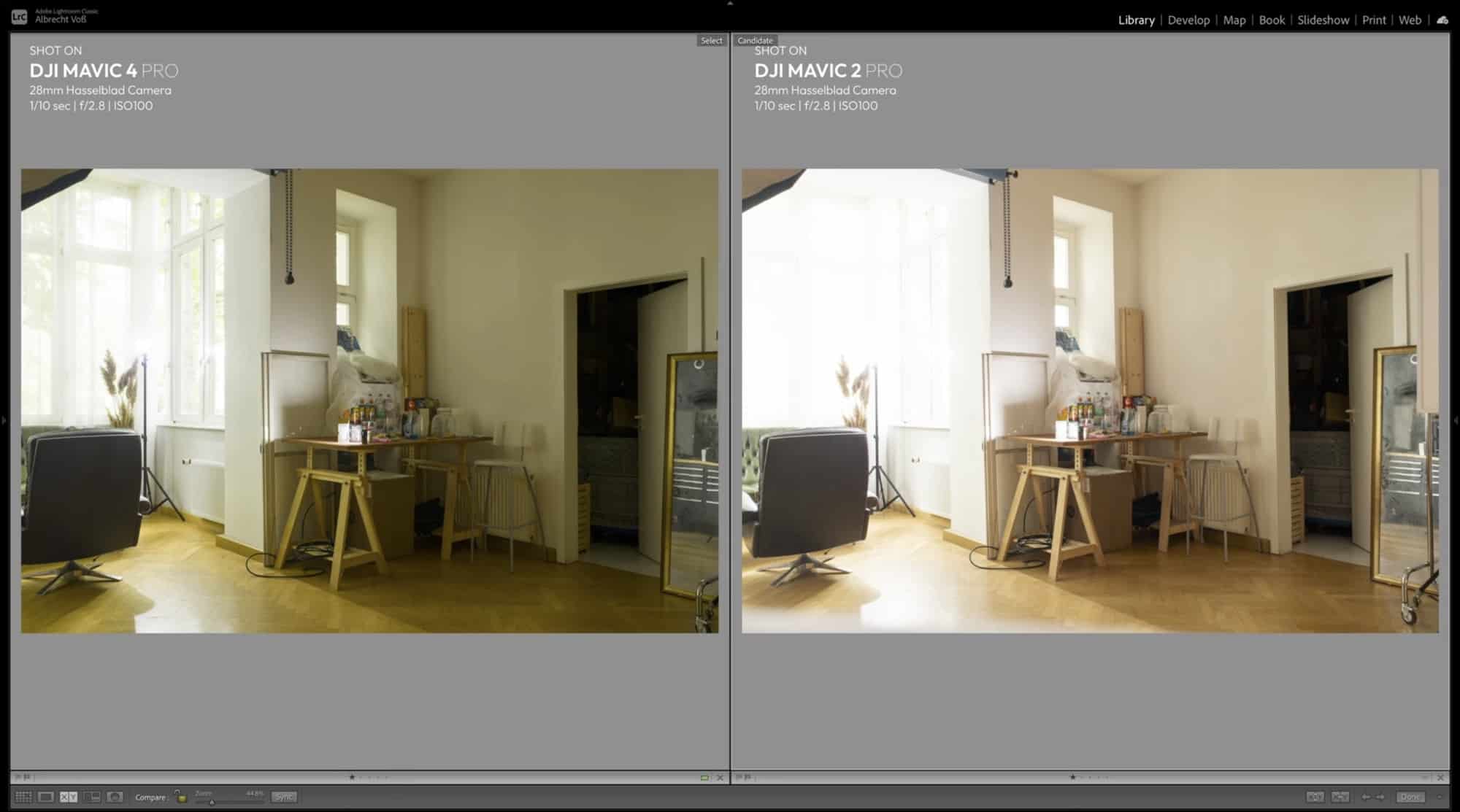This screenshot has width=1460, height=812.
Task: Collapse the top module panel arrow
Action: pyautogui.click(x=730, y=4)
